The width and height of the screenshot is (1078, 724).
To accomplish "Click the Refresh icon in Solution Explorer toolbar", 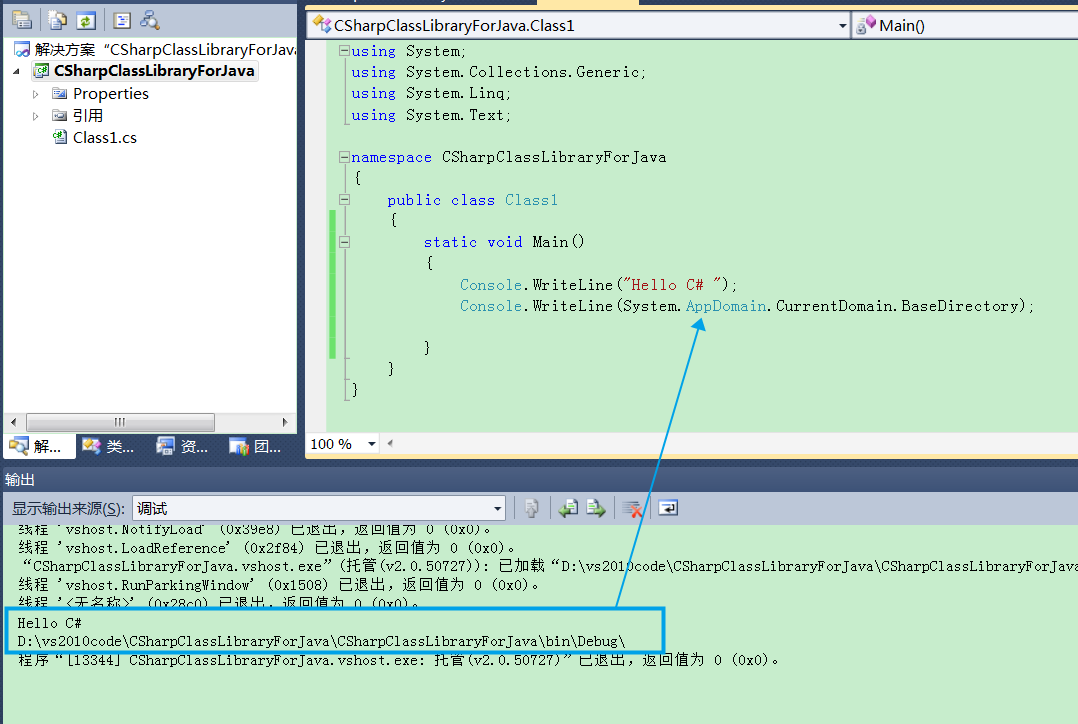I will tap(84, 20).
